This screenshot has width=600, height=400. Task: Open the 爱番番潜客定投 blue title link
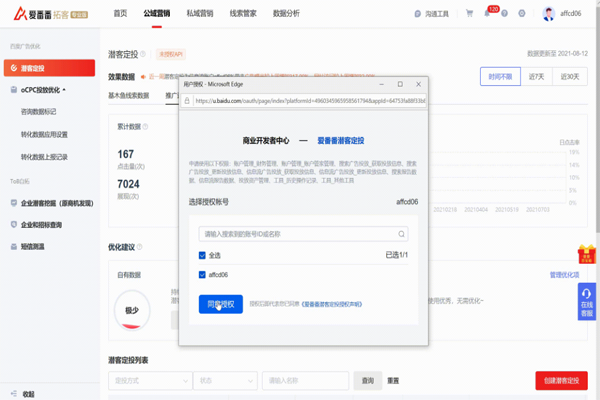tap(341, 140)
